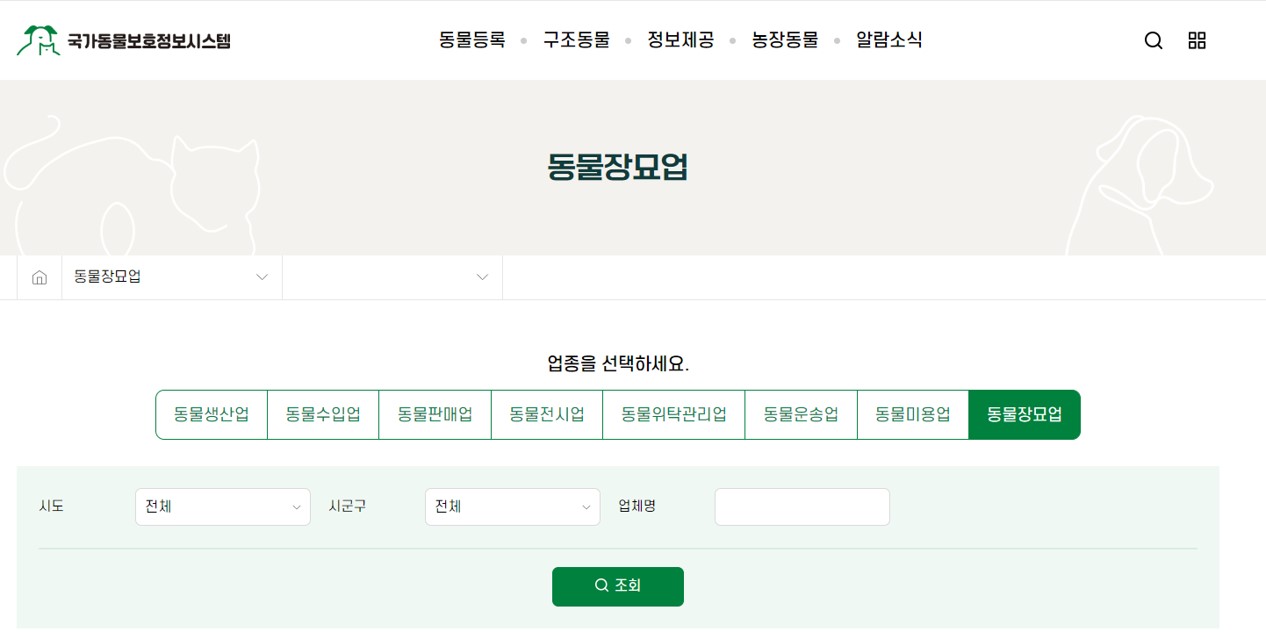1266x632 pixels.
Task: Click the 업체명 input field
Action: click(x=801, y=507)
